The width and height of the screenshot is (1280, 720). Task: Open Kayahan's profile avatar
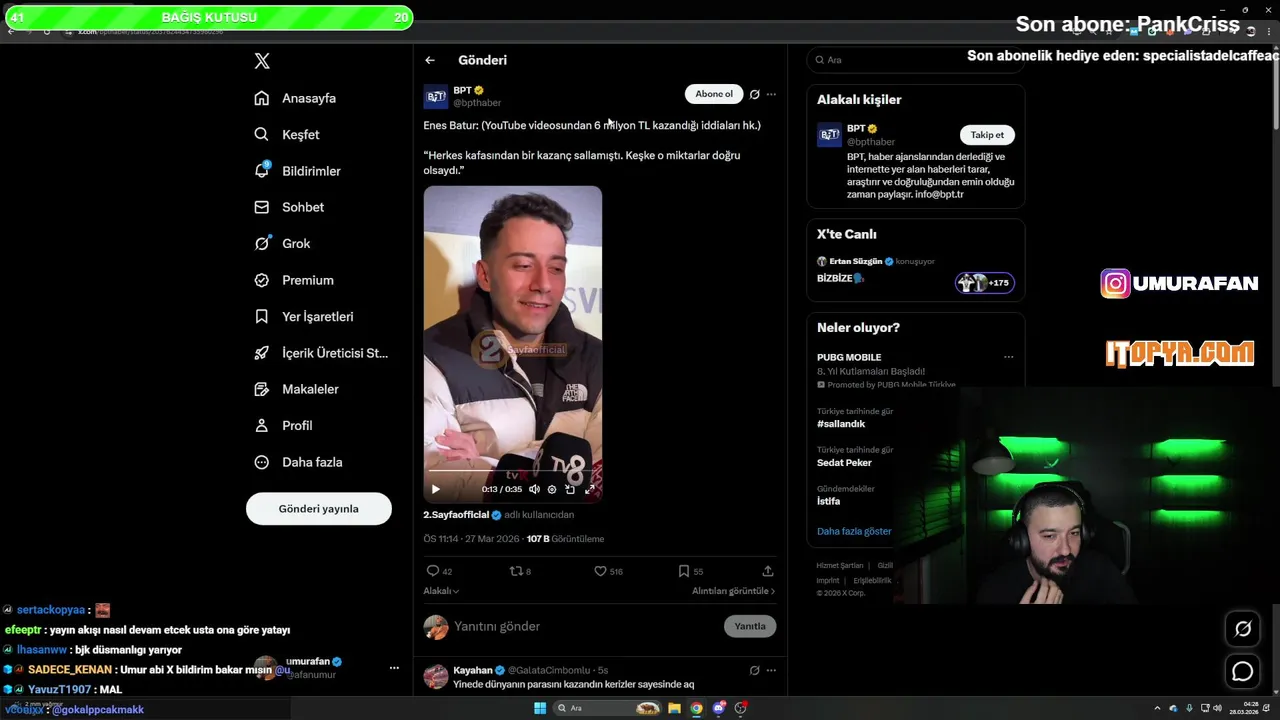(436, 677)
